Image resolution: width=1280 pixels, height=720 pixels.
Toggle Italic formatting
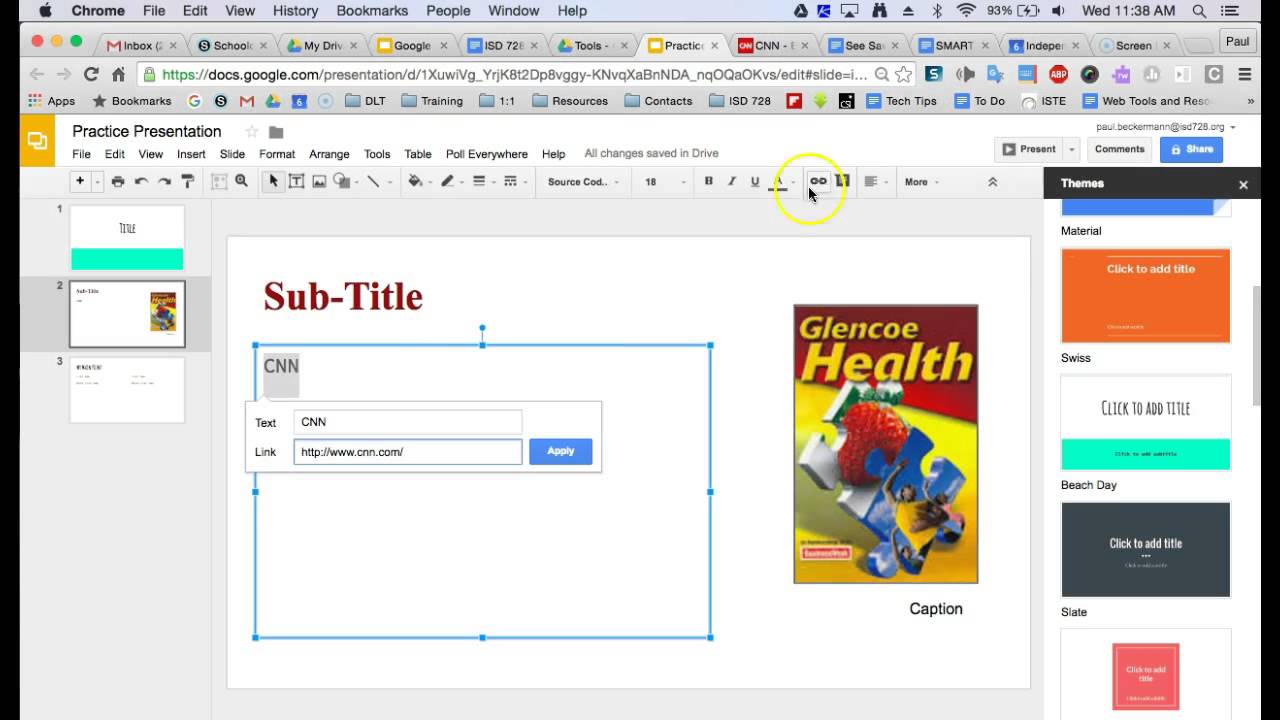coord(732,182)
